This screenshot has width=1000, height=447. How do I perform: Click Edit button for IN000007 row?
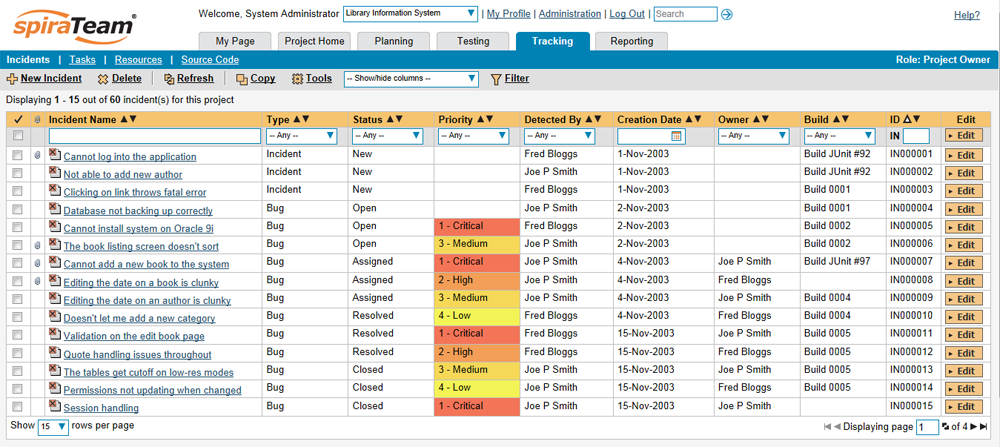[962, 263]
